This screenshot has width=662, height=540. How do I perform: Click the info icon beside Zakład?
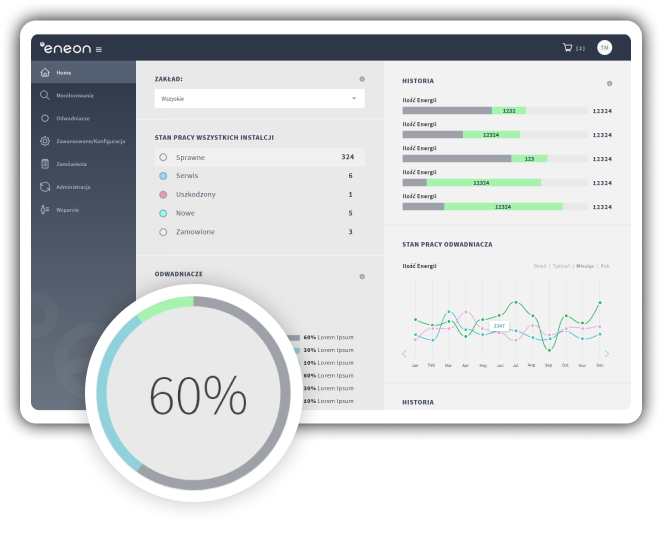[x=362, y=78]
